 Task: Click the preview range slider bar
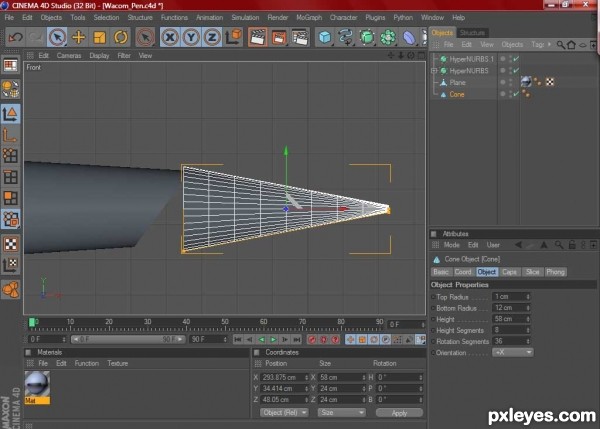[x=128, y=339]
